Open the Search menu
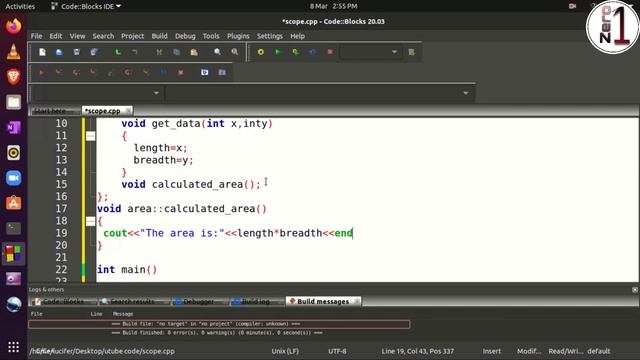Image resolution: width=640 pixels, height=360 pixels. (103, 36)
